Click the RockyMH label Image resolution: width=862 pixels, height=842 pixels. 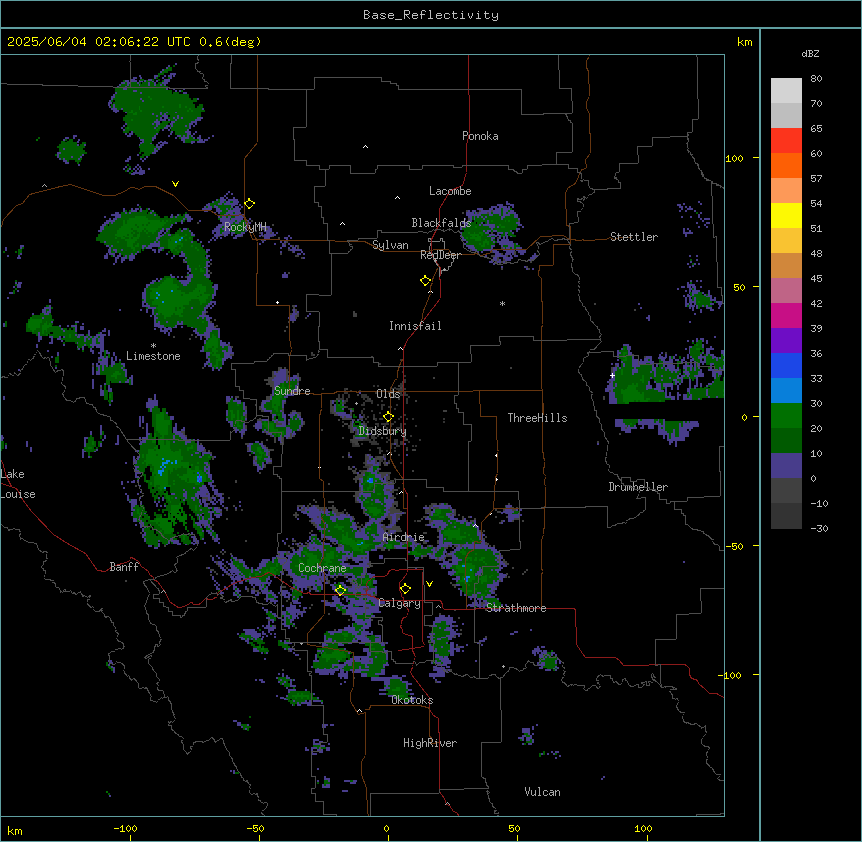tap(245, 227)
